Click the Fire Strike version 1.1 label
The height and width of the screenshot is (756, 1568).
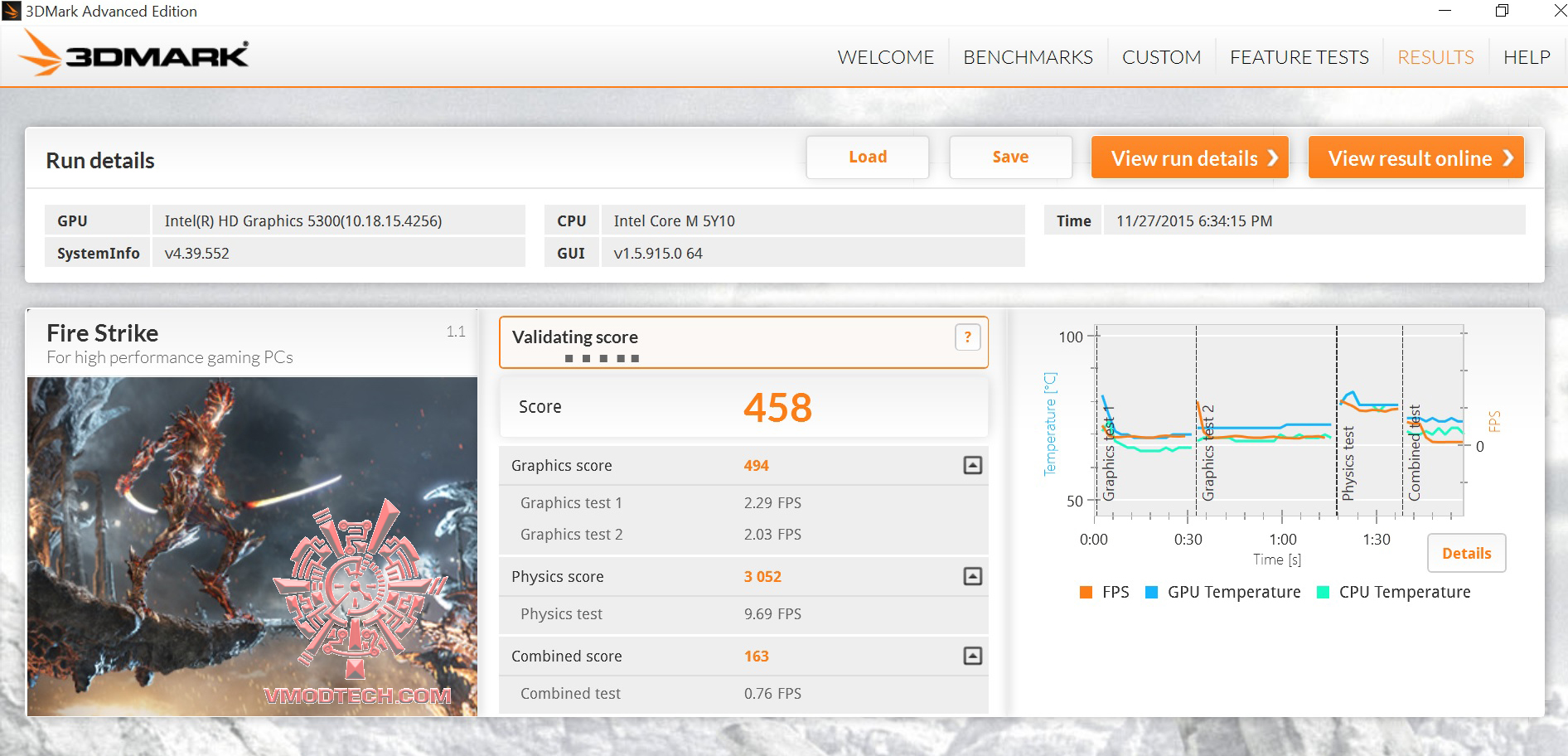click(x=456, y=332)
